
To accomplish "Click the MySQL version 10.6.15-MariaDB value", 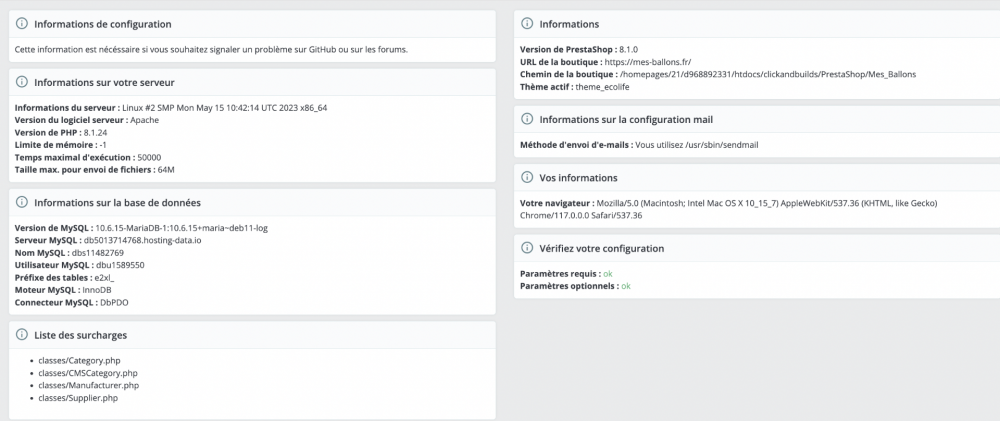I will click(x=181, y=228).
